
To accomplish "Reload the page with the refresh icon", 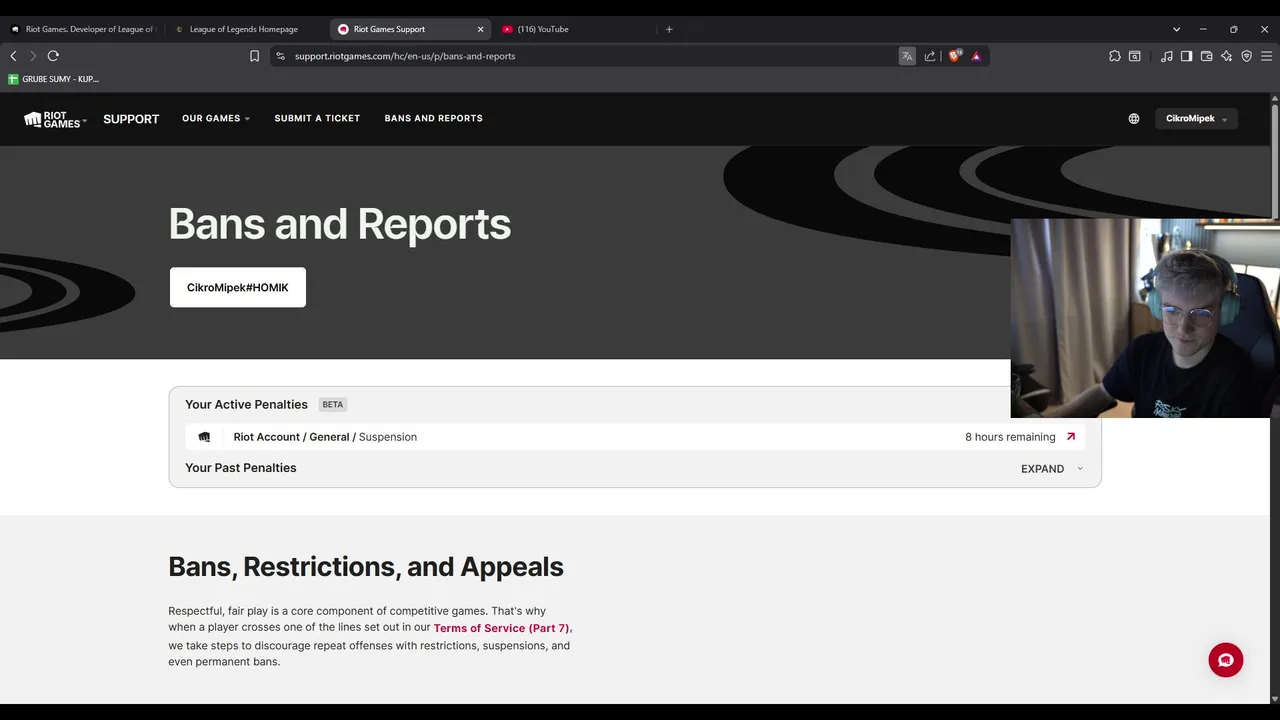I will (x=53, y=56).
